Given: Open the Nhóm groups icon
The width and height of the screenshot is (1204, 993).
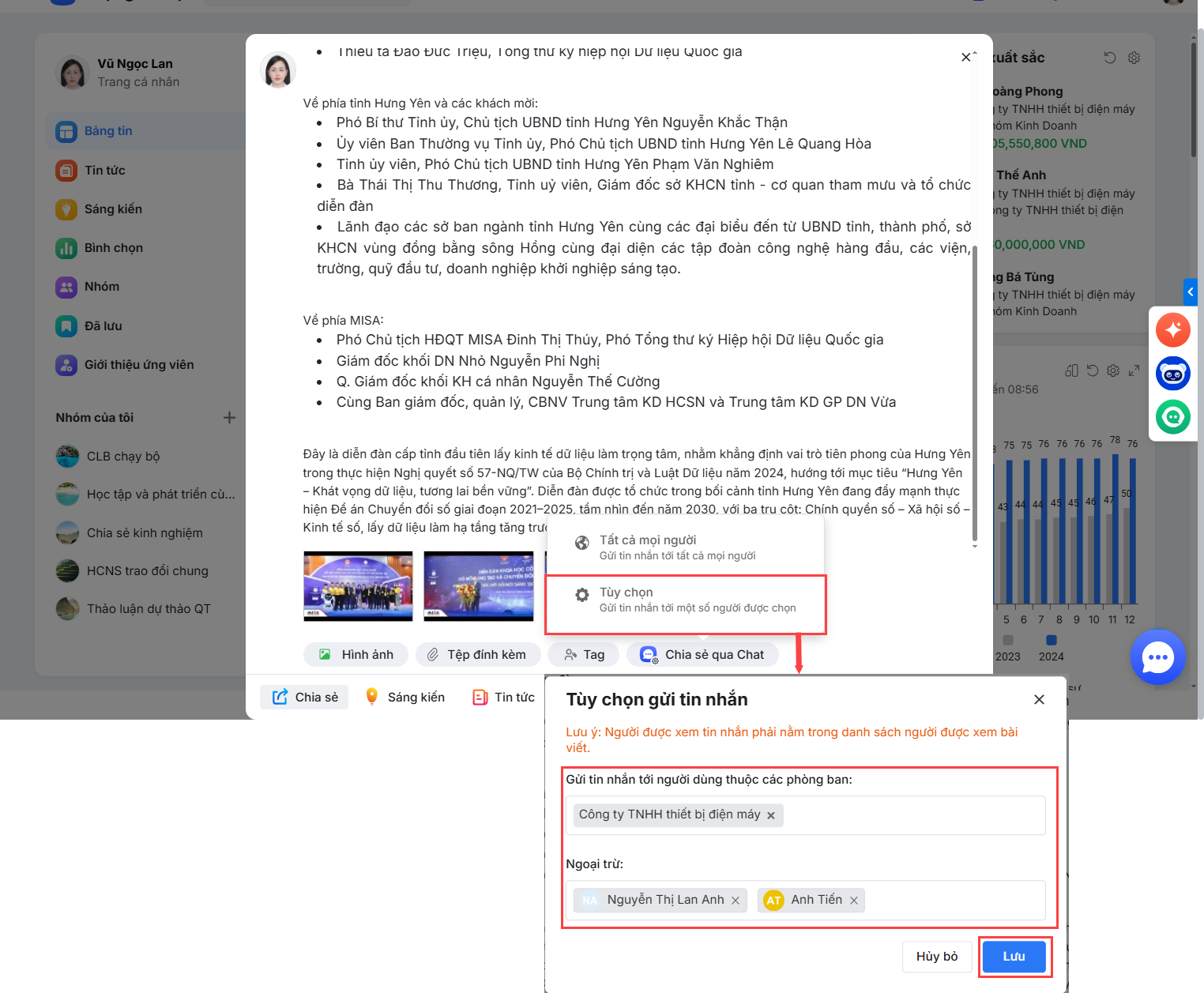Looking at the screenshot, I should pyautogui.click(x=66, y=287).
